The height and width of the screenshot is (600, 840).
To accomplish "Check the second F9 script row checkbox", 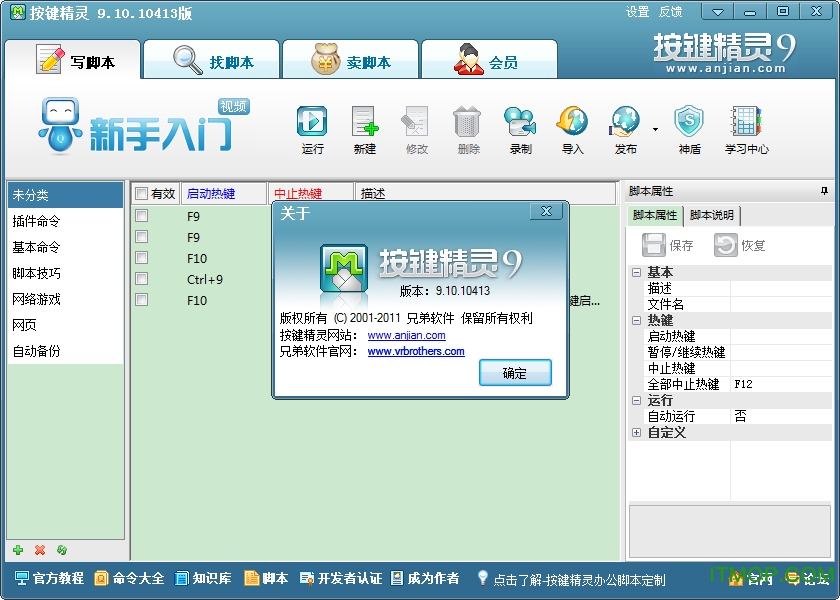I will click(x=141, y=236).
